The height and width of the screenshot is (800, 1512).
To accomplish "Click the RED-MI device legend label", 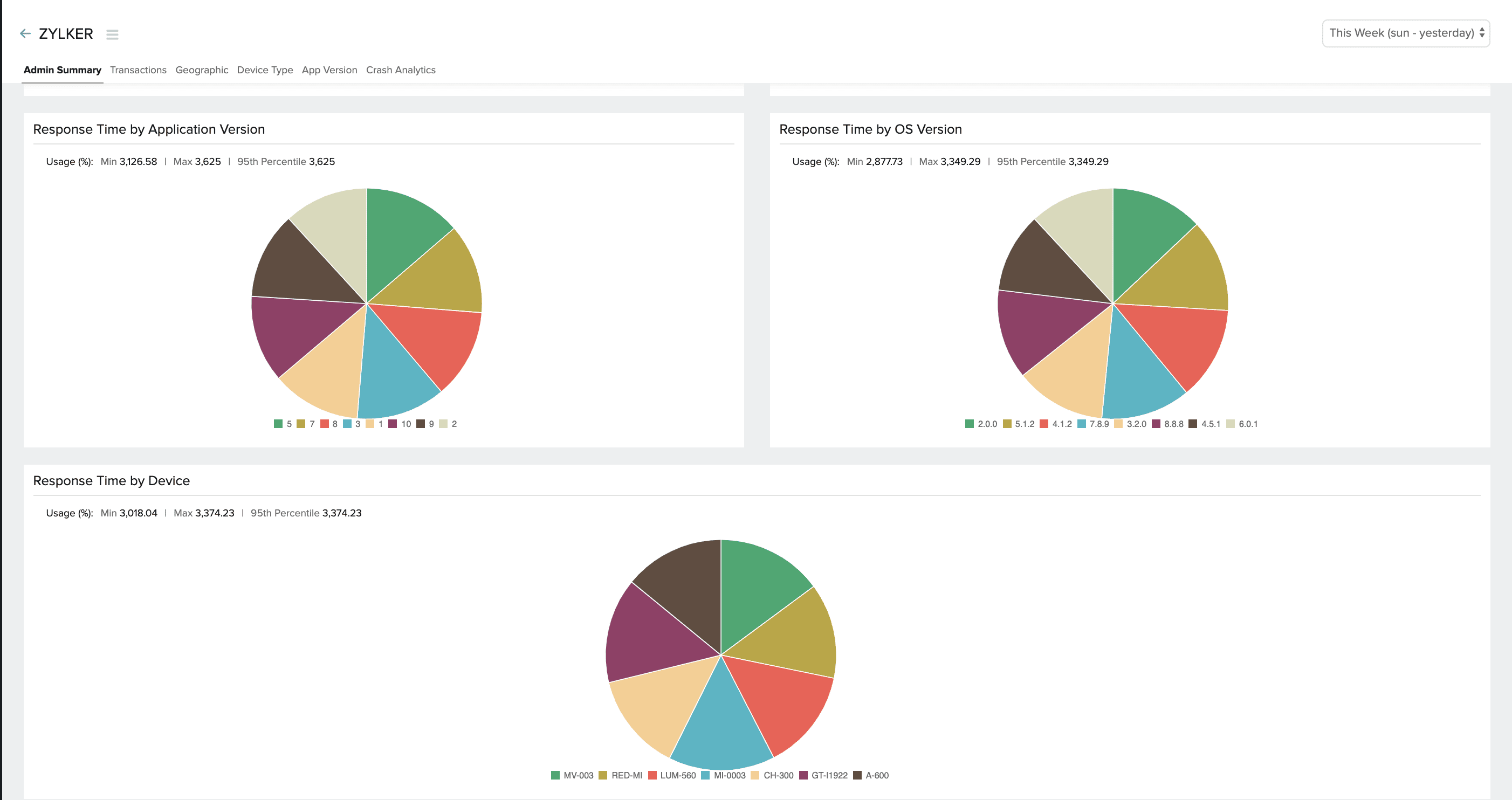I will pos(626,775).
